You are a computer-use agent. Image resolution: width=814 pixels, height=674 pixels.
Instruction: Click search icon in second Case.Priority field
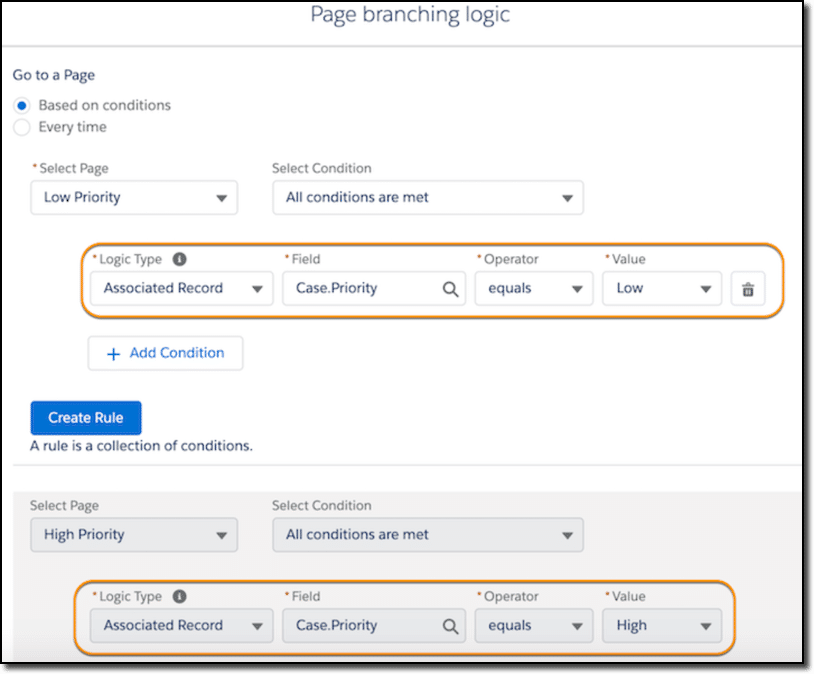tap(450, 626)
